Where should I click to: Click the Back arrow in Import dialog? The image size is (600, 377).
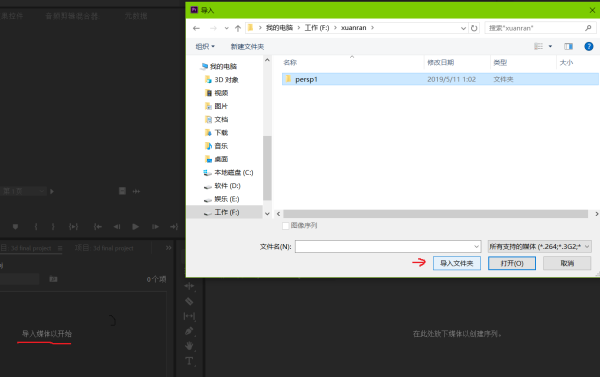tap(196, 28)
